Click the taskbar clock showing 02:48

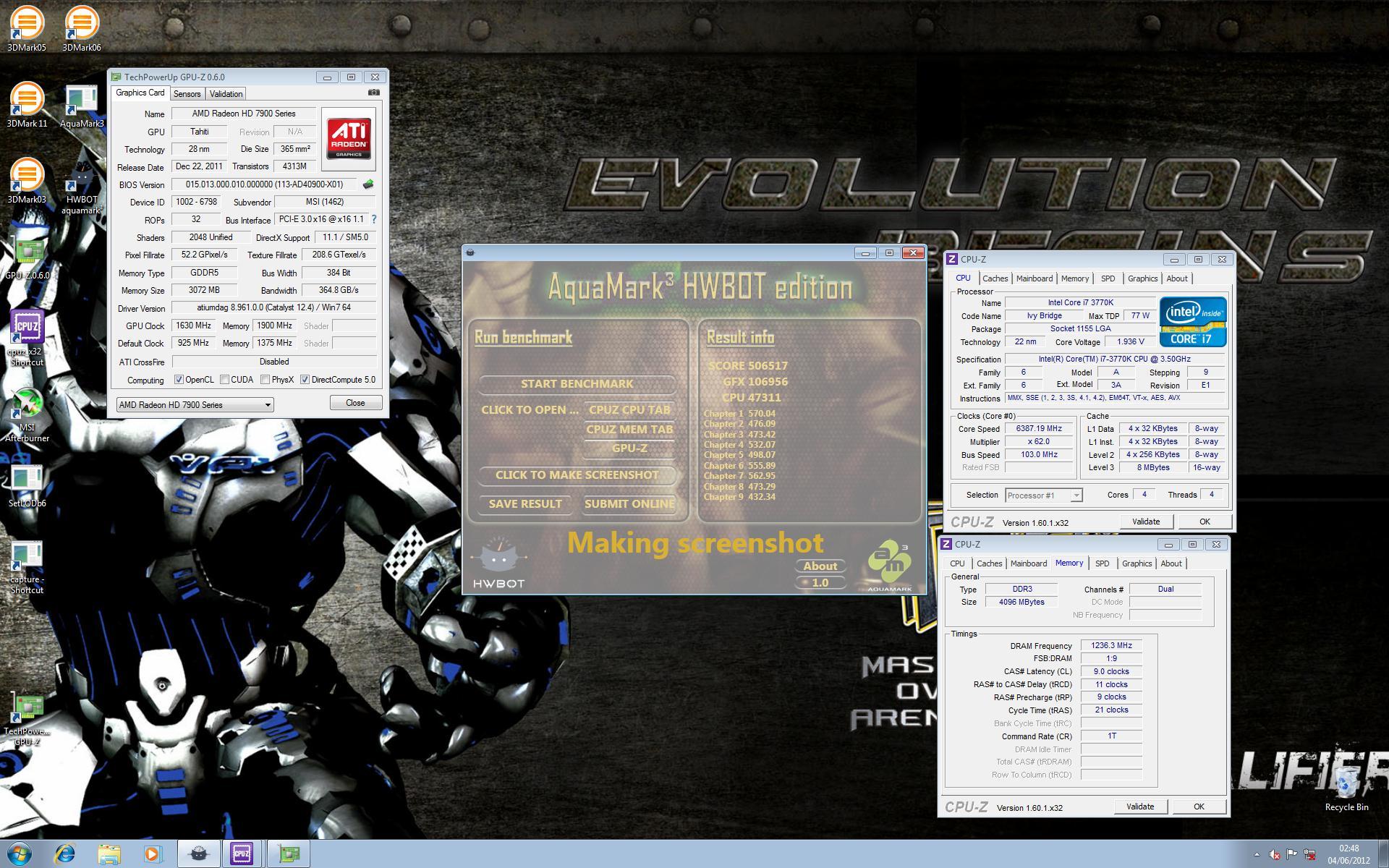click(1348, 854)
